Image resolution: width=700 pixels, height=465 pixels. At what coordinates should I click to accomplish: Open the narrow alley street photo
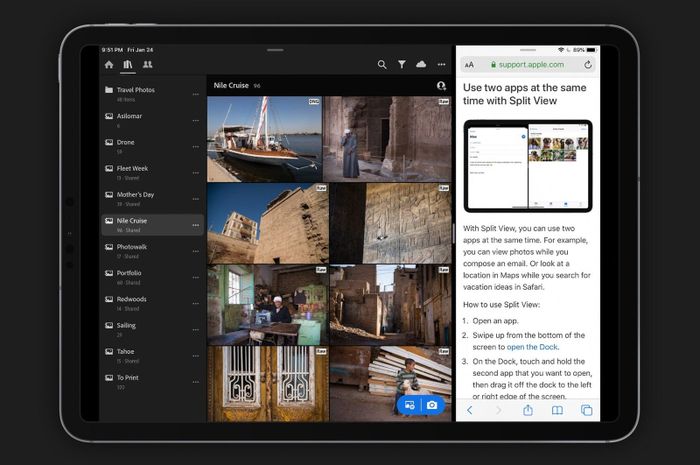391,305
